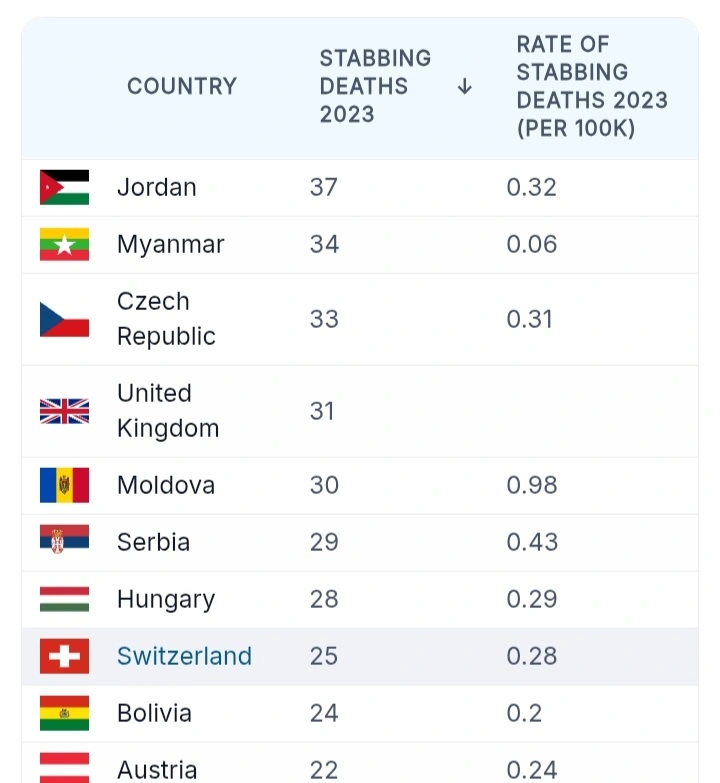This screenshot has height=783, width=720.
Task: Click the Switzerland flag icon
Action: point(64,656)
